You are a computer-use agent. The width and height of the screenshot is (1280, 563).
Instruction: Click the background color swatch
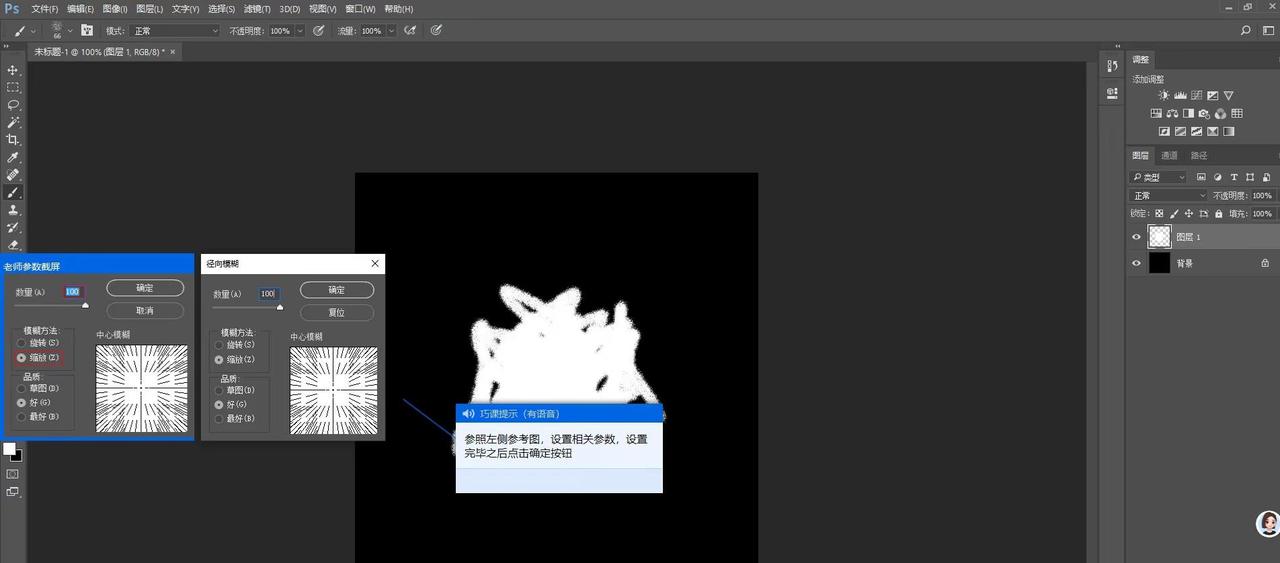[17, 456]
